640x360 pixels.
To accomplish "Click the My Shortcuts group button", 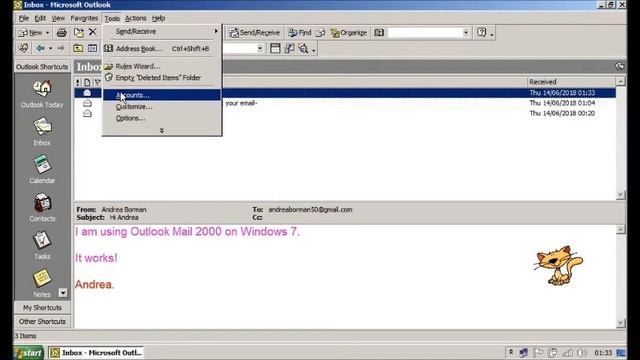I will tap(42, 307).
